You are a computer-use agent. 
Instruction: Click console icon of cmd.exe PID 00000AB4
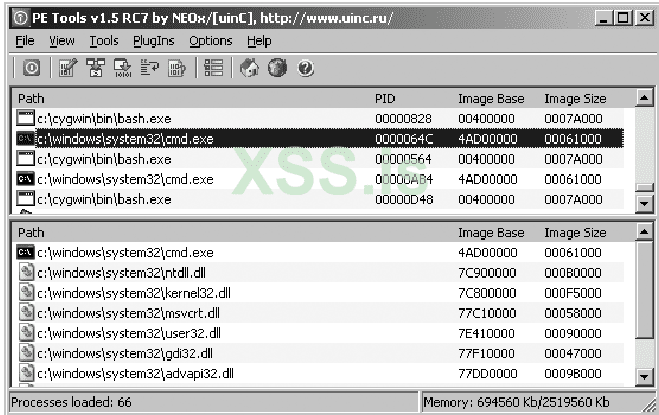[25, 179]
